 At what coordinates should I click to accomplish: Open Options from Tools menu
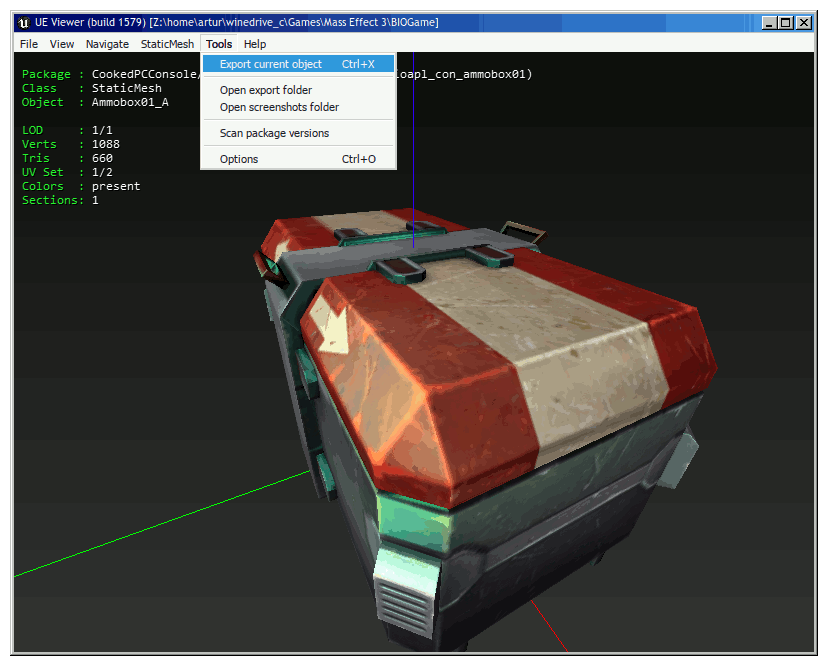click(x=298, y=159)
